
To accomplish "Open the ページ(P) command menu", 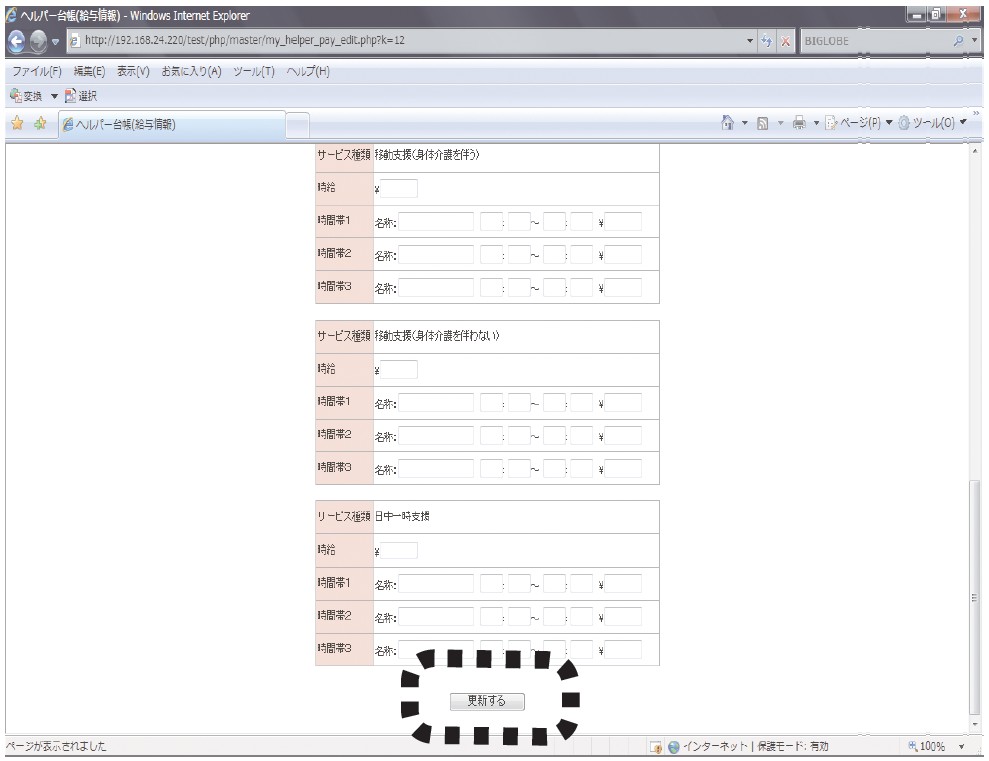I will pos(858,123).
